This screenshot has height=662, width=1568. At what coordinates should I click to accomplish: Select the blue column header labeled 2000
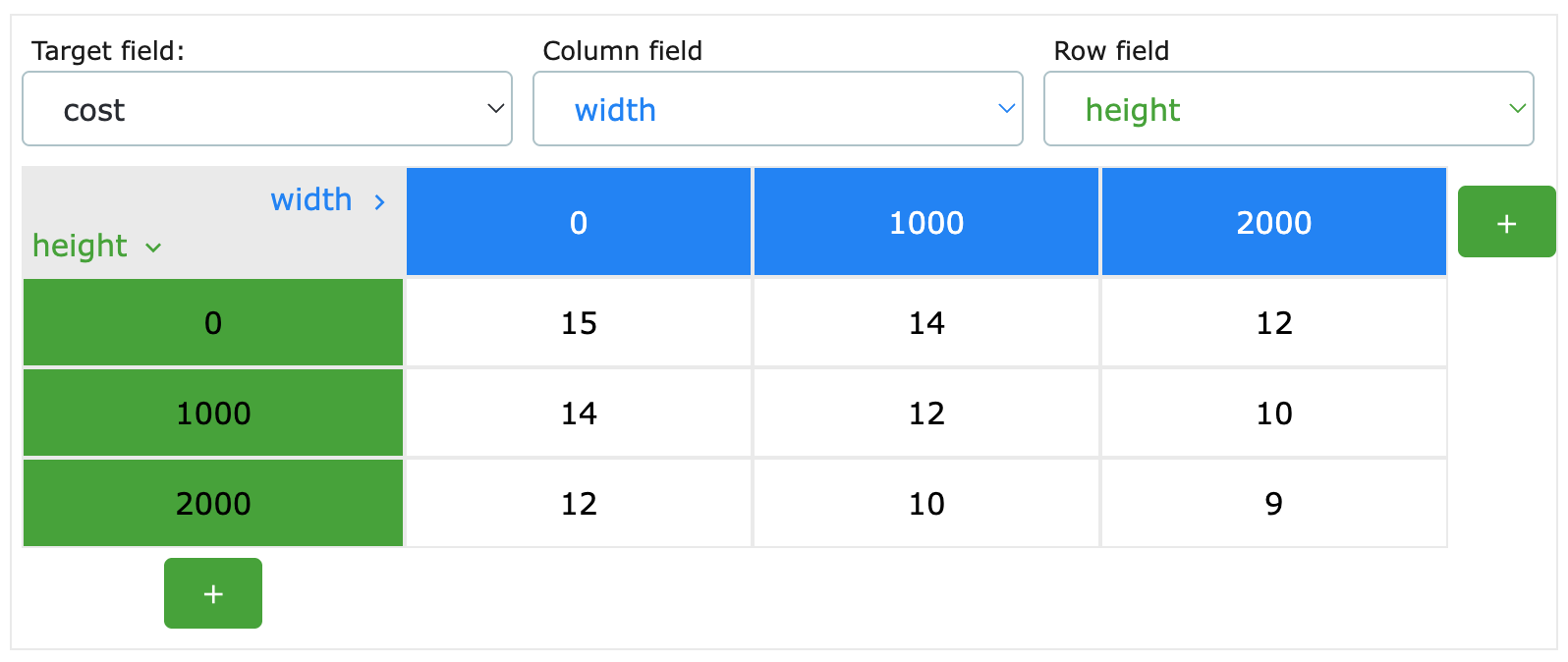pos(1273,222)
